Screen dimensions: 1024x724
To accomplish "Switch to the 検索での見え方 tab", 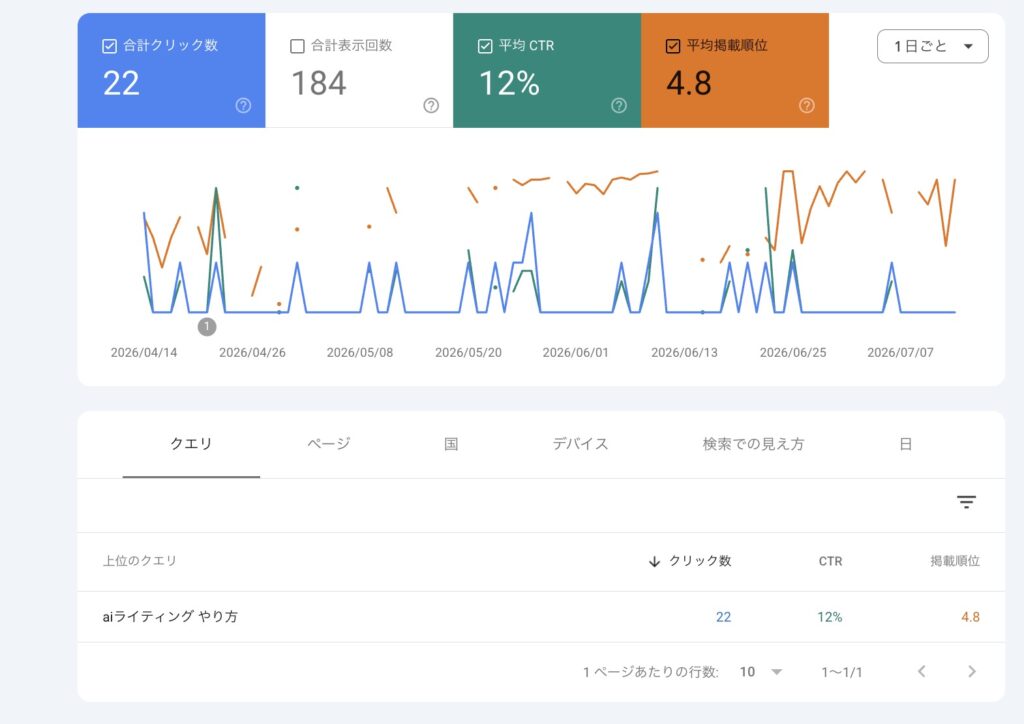I will tap(753, 444).
